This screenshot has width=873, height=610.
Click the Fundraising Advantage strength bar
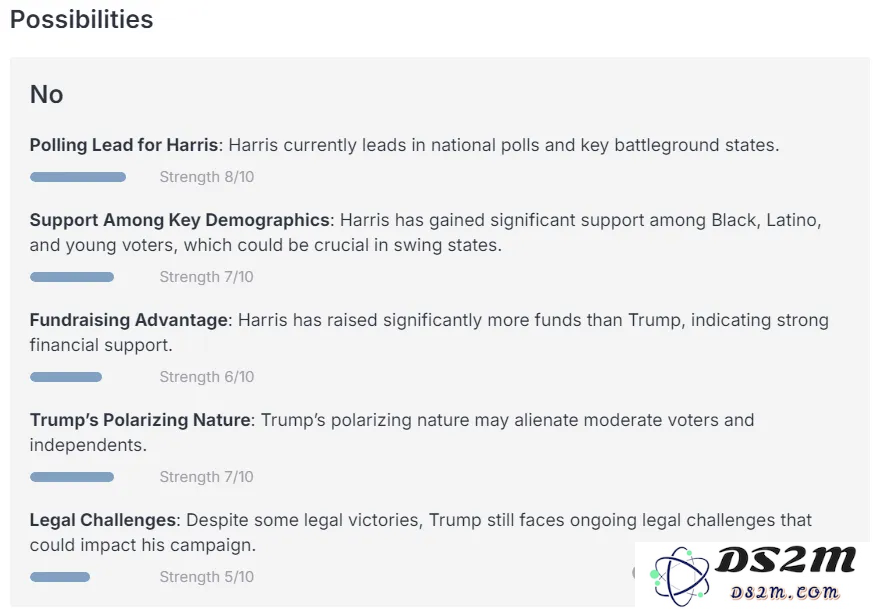pos(66,377)
